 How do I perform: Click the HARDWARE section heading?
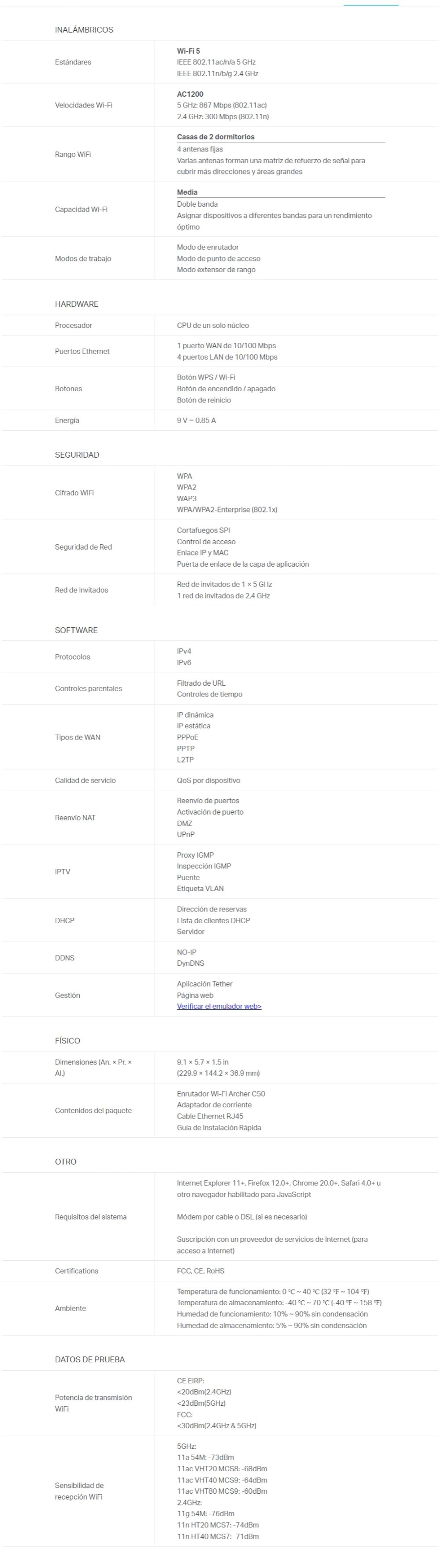pyautogui.click(x=76, y=304)
